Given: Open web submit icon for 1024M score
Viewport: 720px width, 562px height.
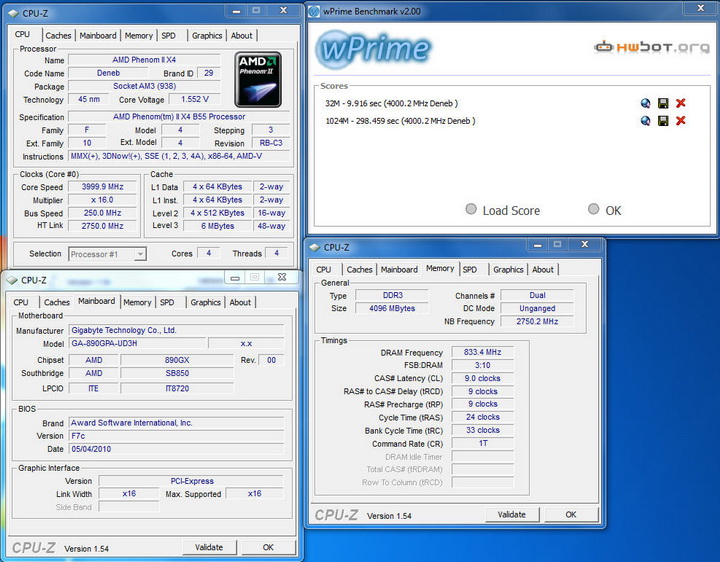Looking at the screenshot, I should [x=645, y=121].
